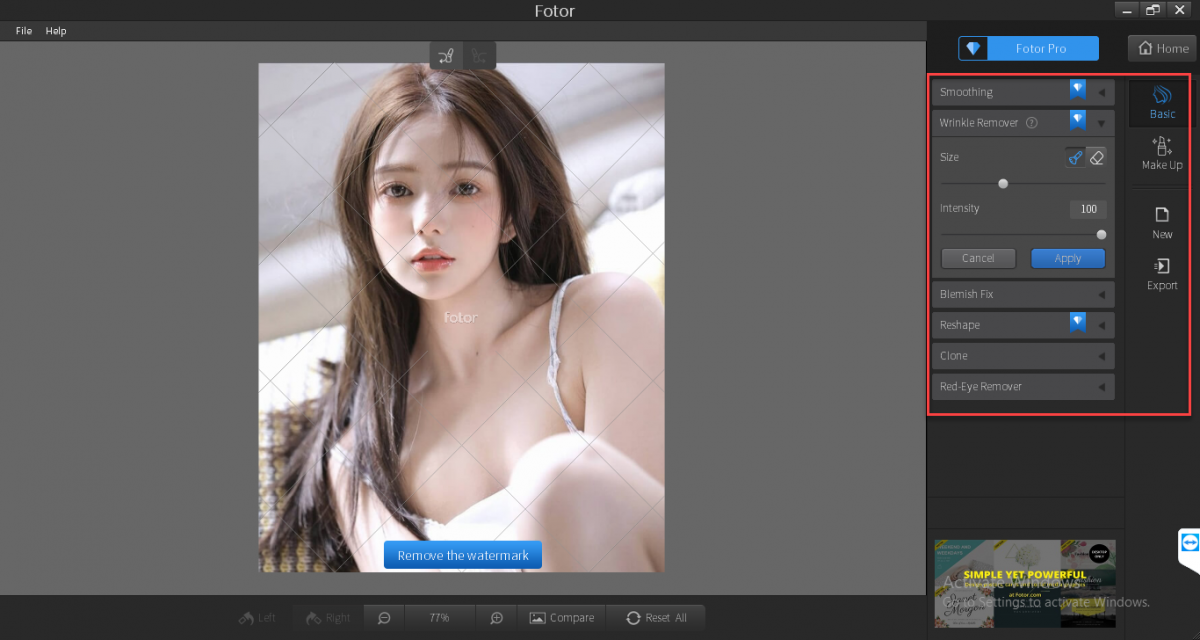Open the Basic beauty tools panel

pyautogui.click(x=1162, y=103)
